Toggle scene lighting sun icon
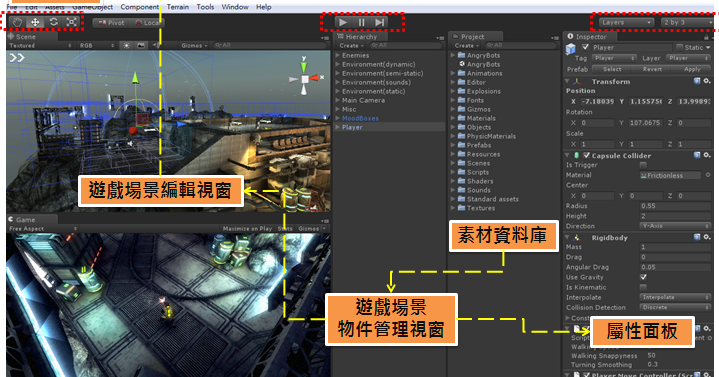The image size is (719, 377). point(126,45)
